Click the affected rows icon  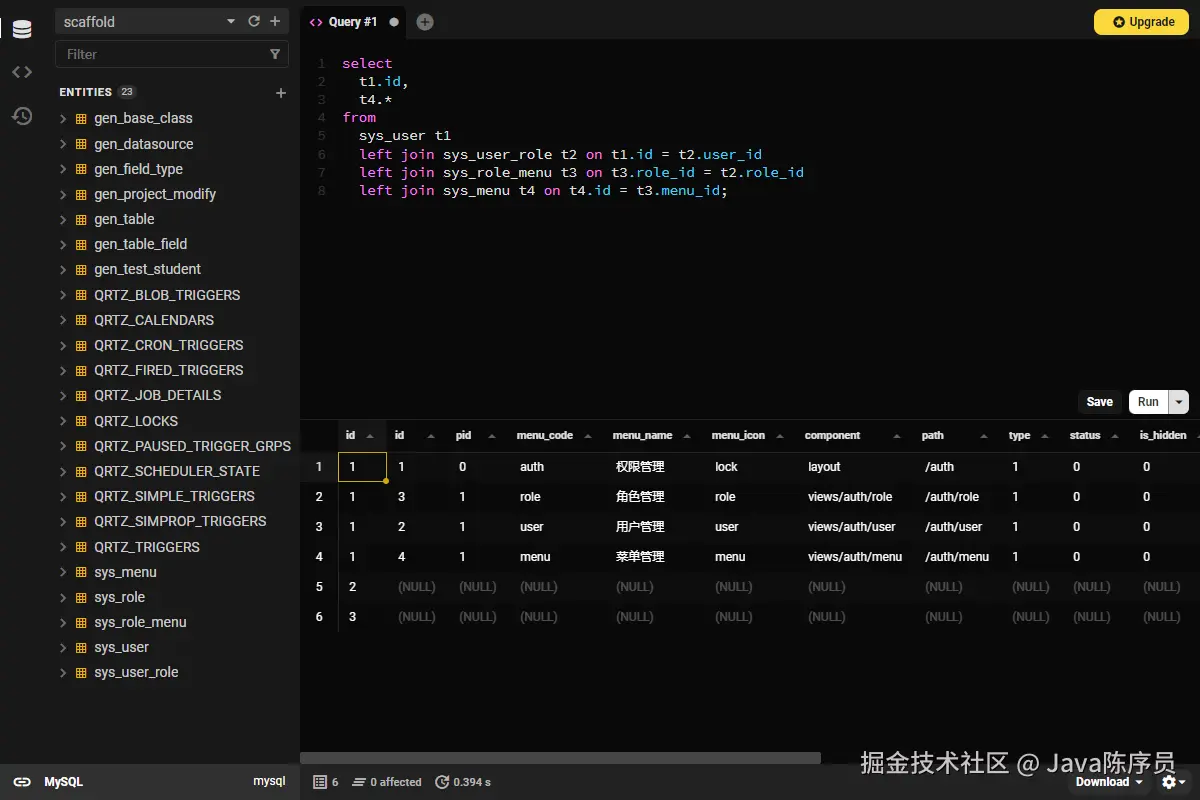pyautogui.click(x=359, y=782)
